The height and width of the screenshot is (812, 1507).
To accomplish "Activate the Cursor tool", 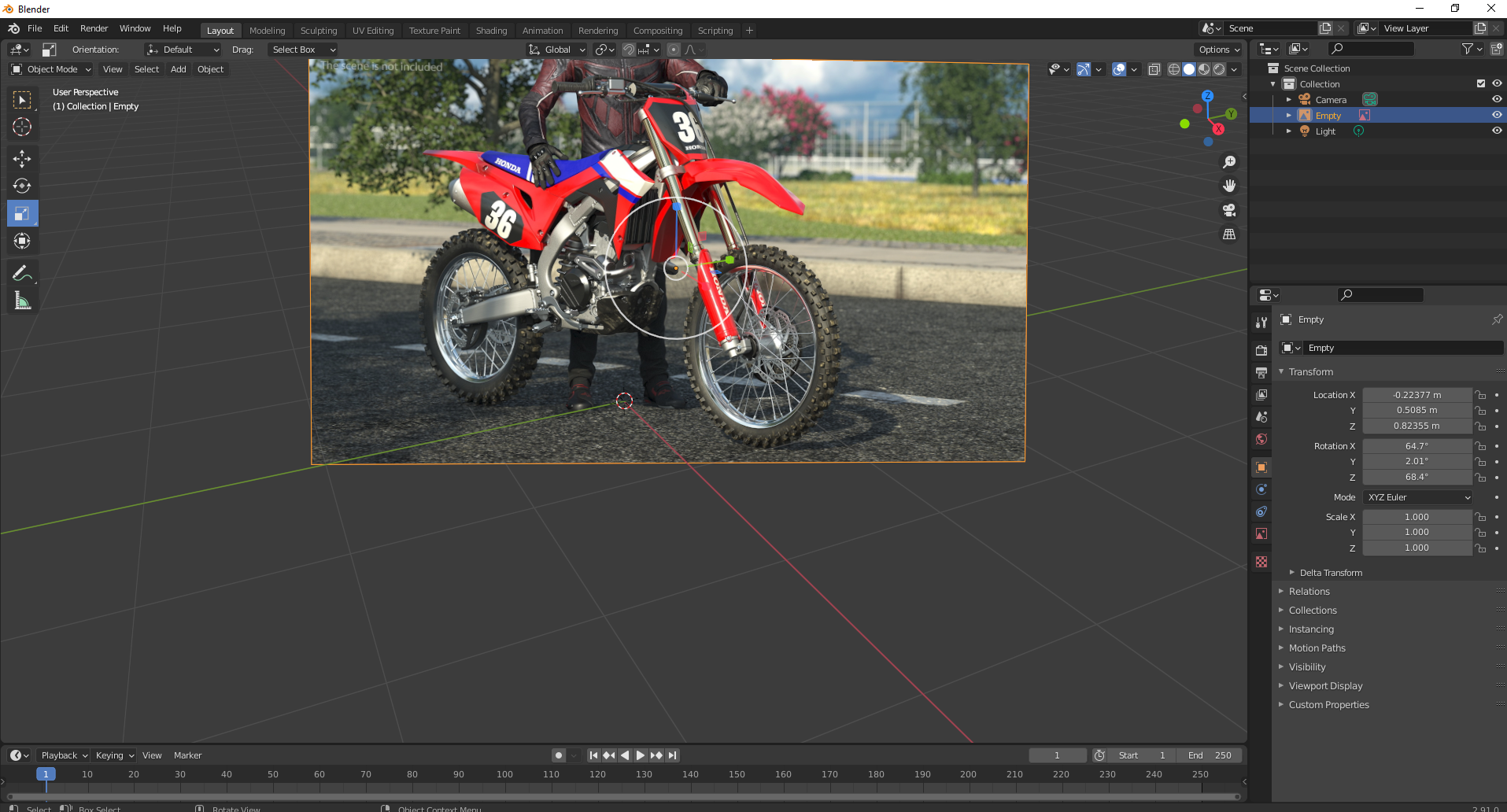I will pyautogui.click(x=22, y=127).
